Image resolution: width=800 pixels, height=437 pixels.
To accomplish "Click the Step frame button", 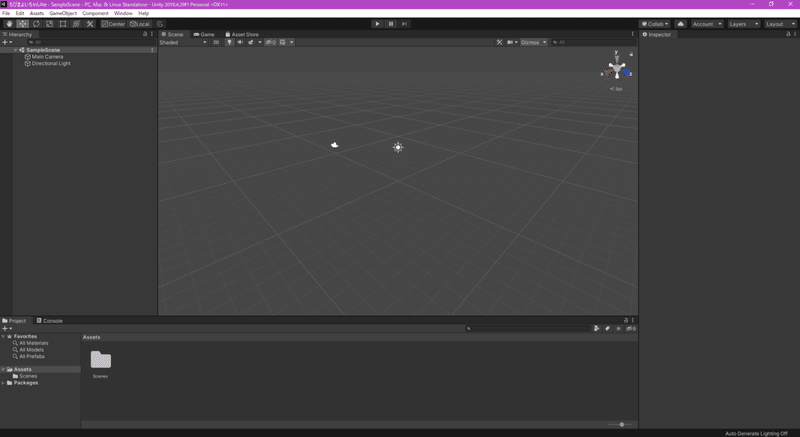I will [404, 24].
